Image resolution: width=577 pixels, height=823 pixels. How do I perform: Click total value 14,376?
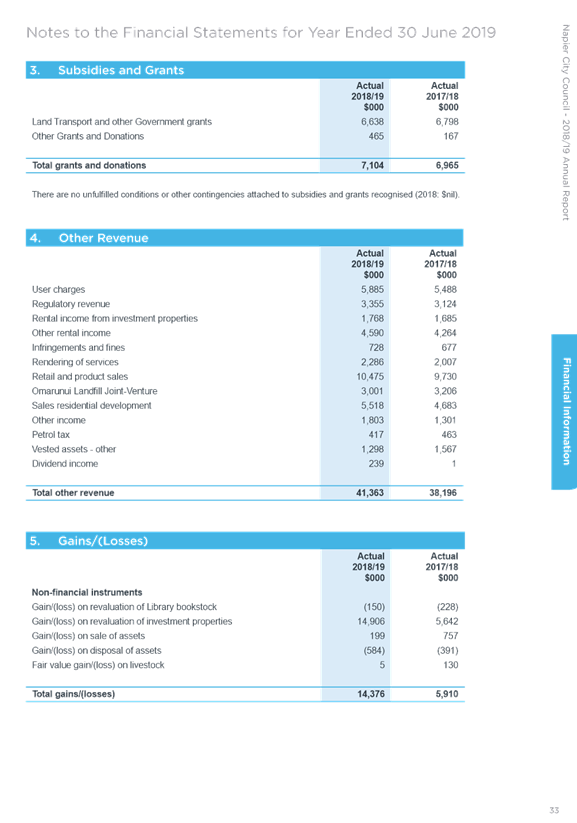point(371,694)
